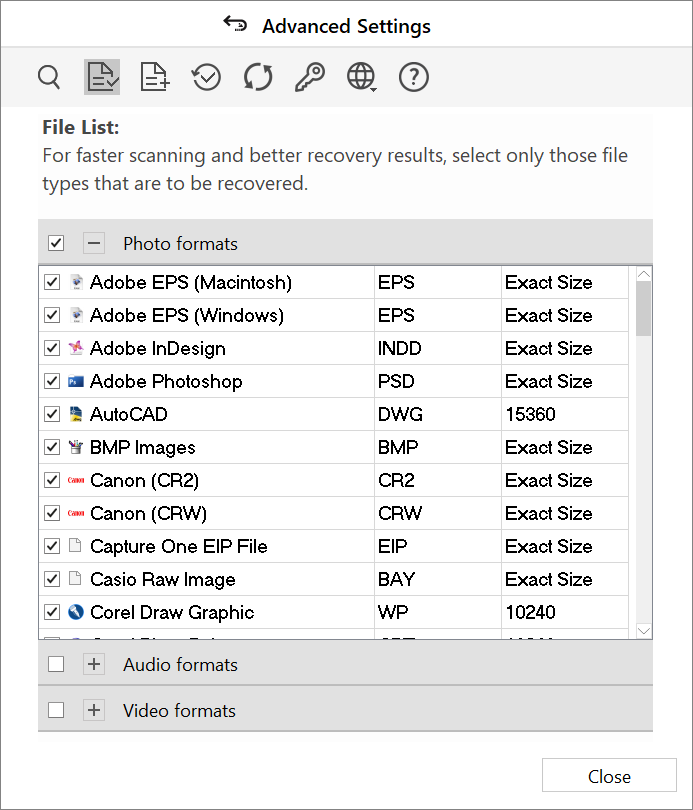Click the size value 15360 for AutoCAD
This screenshot has width=693, height=810.
(530, 414)
